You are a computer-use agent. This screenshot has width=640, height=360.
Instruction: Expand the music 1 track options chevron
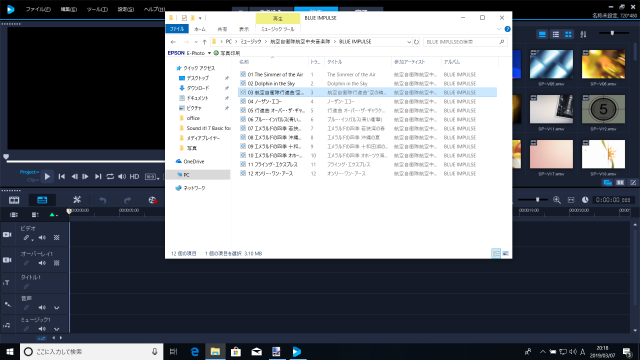[57, 329]
